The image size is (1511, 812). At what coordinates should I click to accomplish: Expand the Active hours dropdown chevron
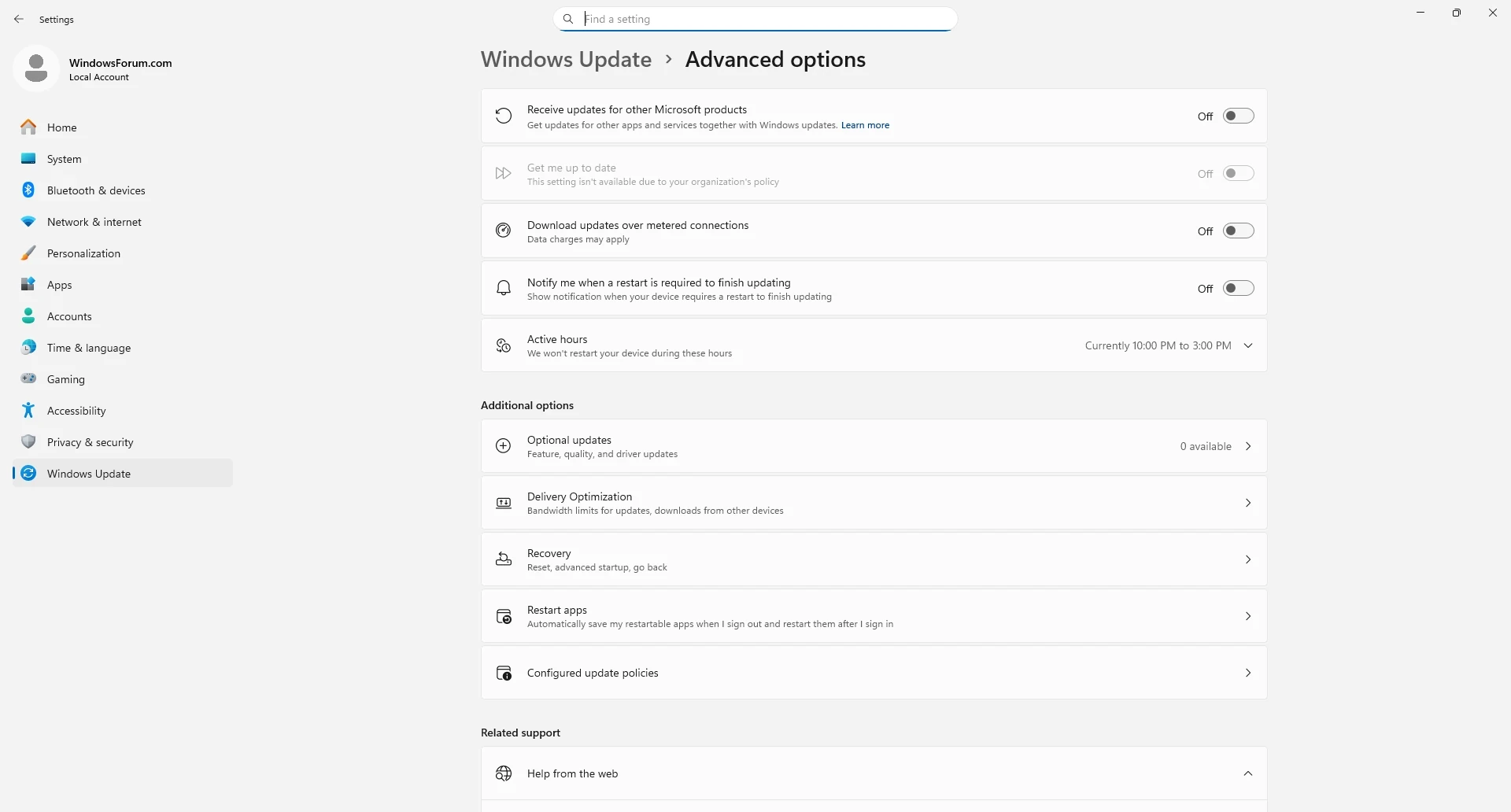[1248, 345]
